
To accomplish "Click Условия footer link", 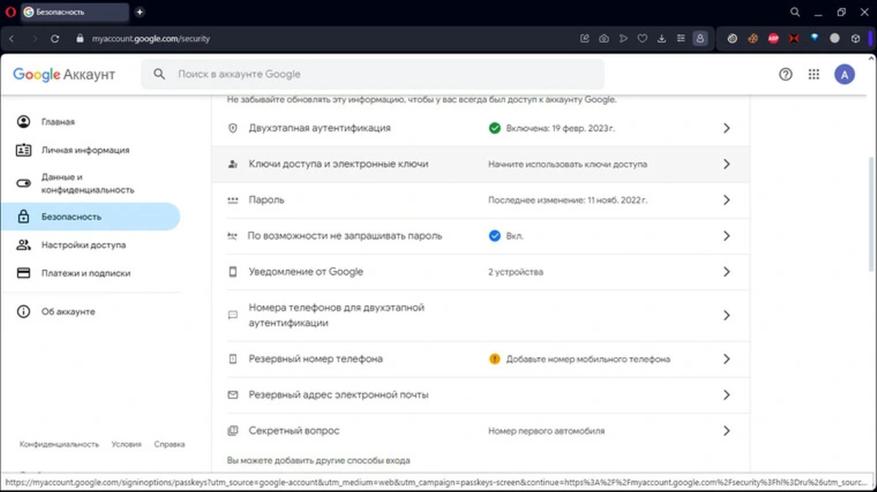I will tap(126, 444).
